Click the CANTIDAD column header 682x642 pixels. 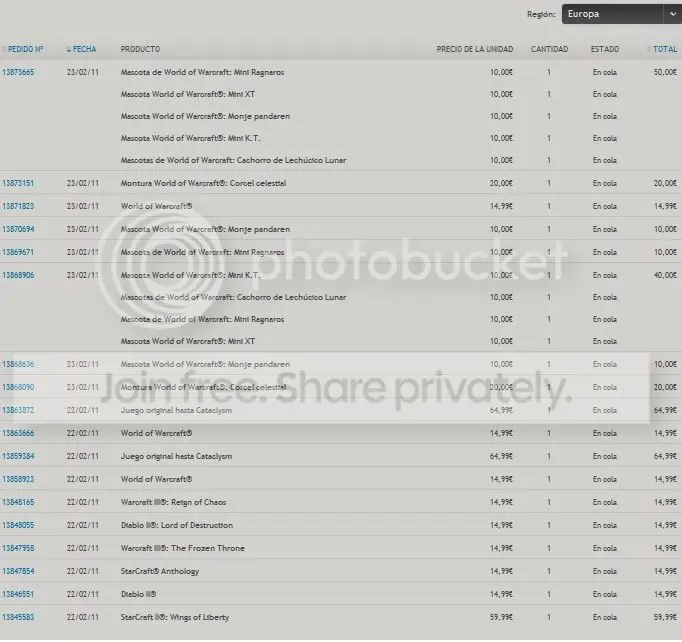pyautogui.click(x=549, y=49)
